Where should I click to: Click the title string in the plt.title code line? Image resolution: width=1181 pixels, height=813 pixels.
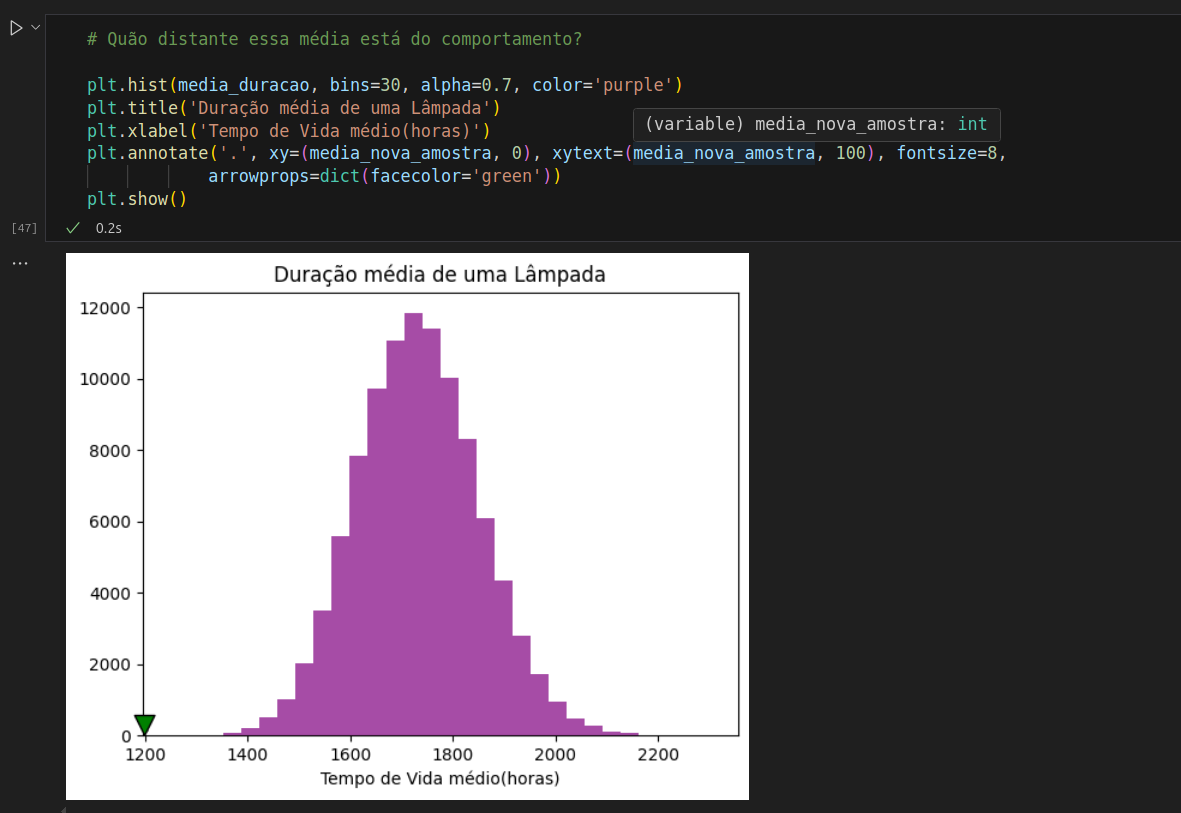pos(340,108)
